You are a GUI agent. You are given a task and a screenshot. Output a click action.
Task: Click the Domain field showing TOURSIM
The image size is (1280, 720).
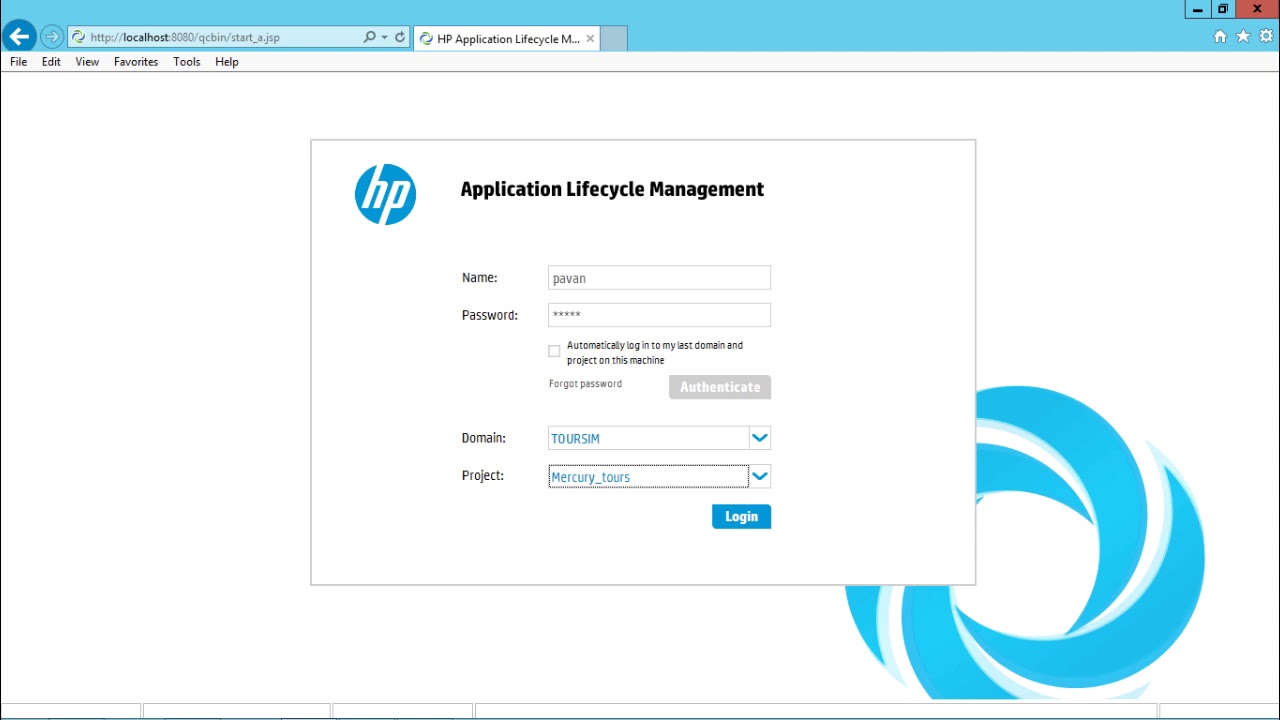648,438
